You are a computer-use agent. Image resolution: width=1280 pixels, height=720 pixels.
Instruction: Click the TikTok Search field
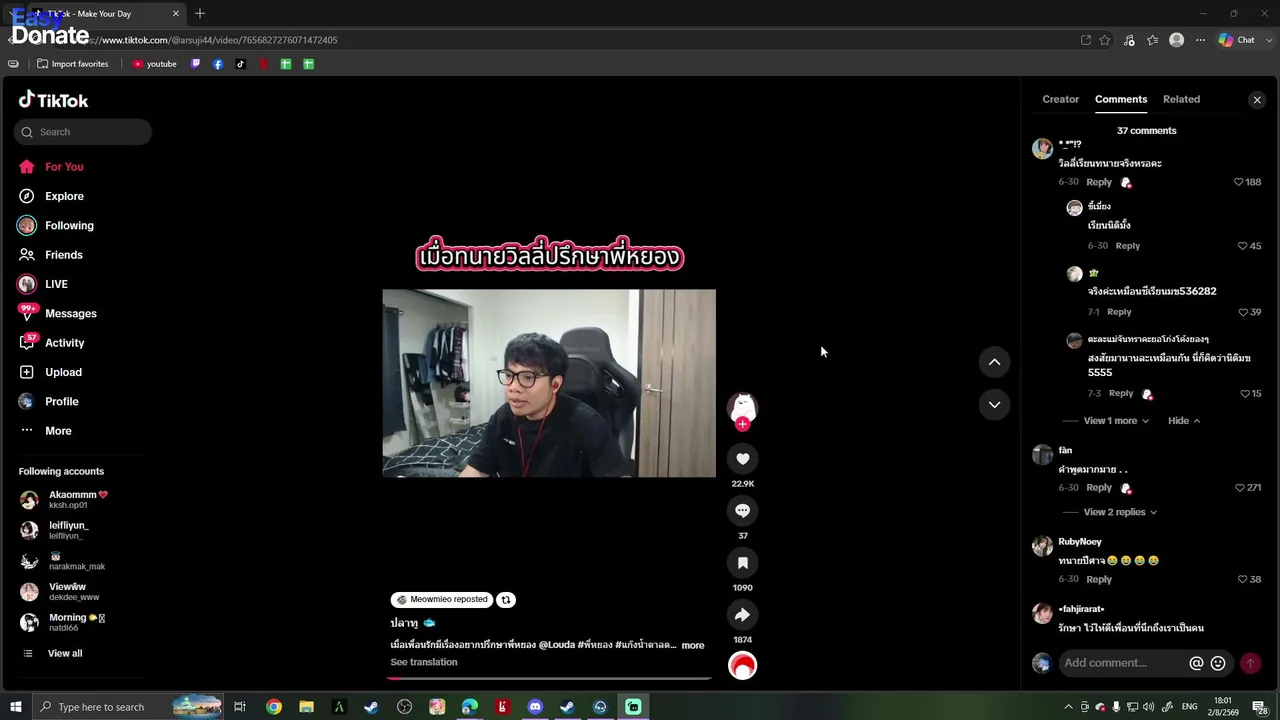click(83, 132)
